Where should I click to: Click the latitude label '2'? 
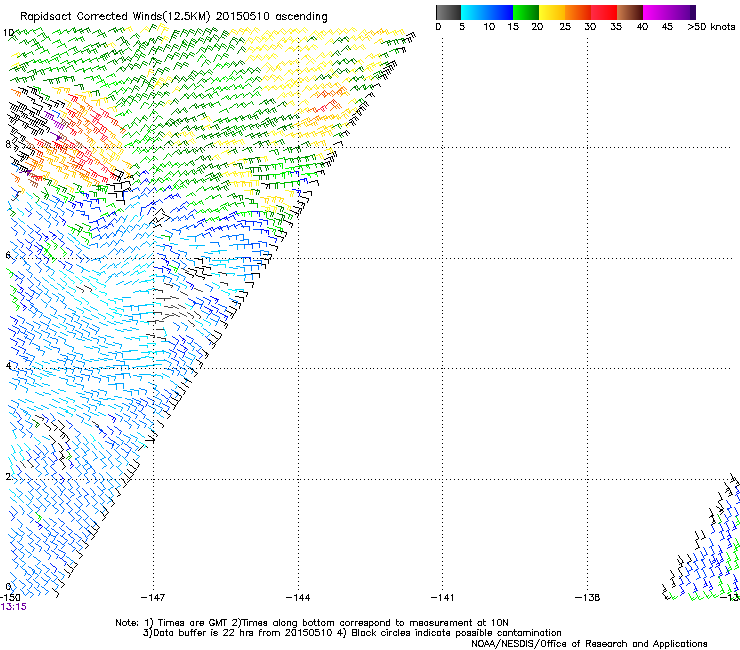click(x=8, y=477)
